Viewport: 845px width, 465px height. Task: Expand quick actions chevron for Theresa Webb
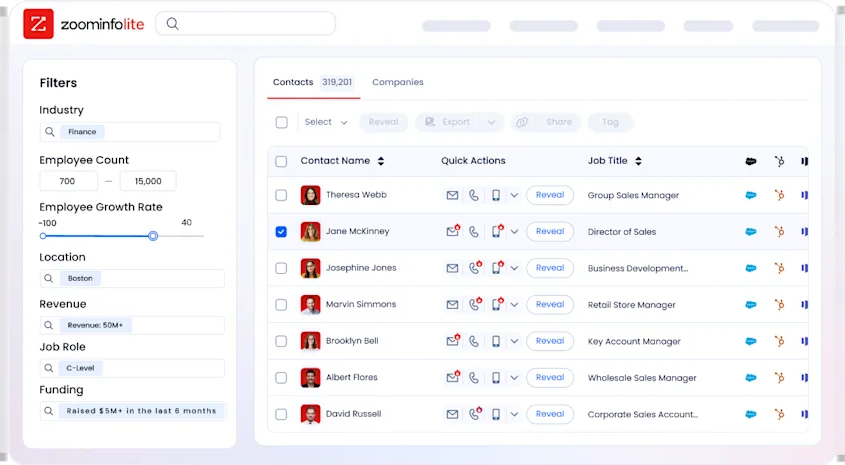tap(514, 195)
